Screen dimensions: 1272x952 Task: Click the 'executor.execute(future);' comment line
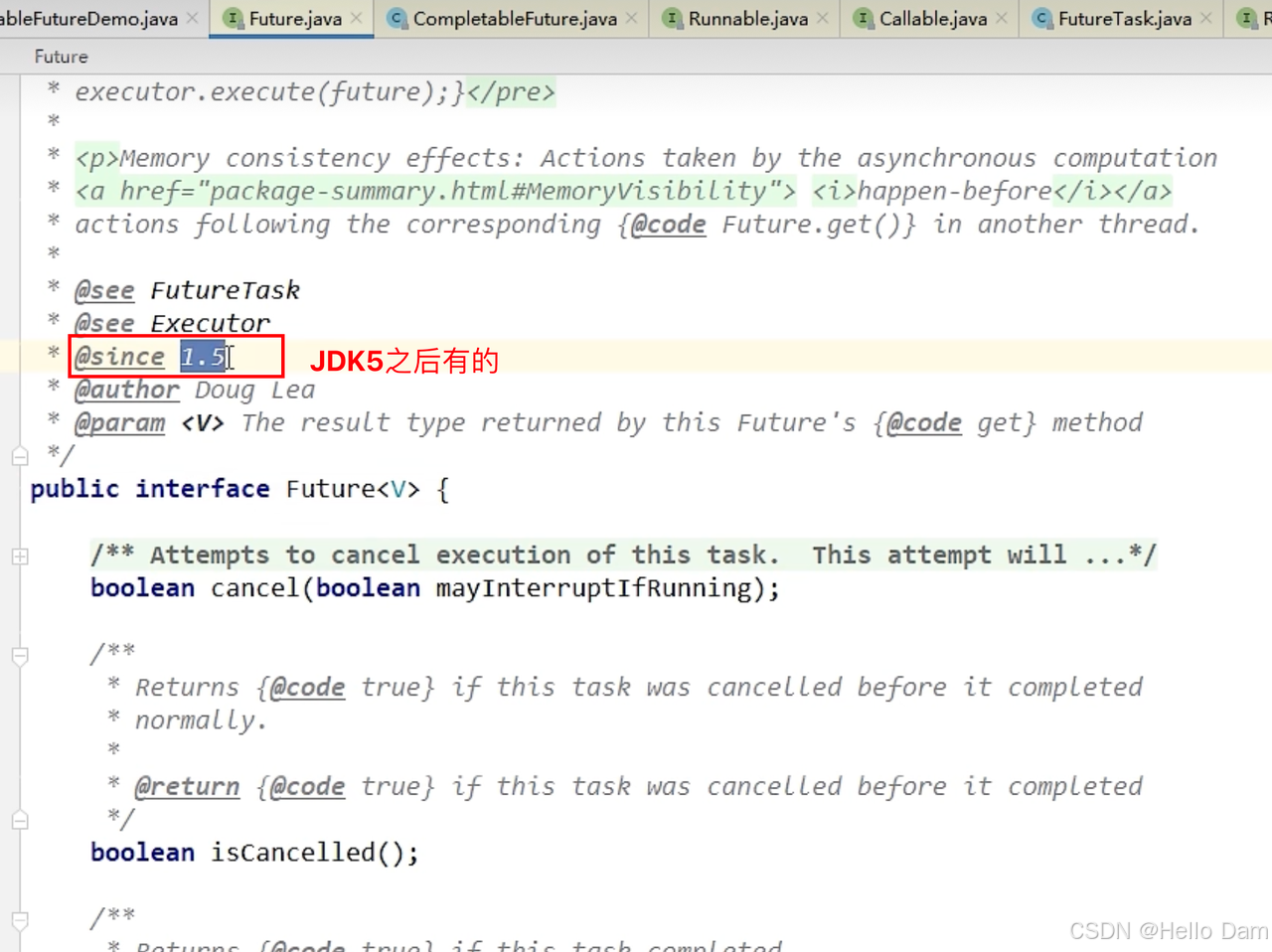[x=315, y=91]
